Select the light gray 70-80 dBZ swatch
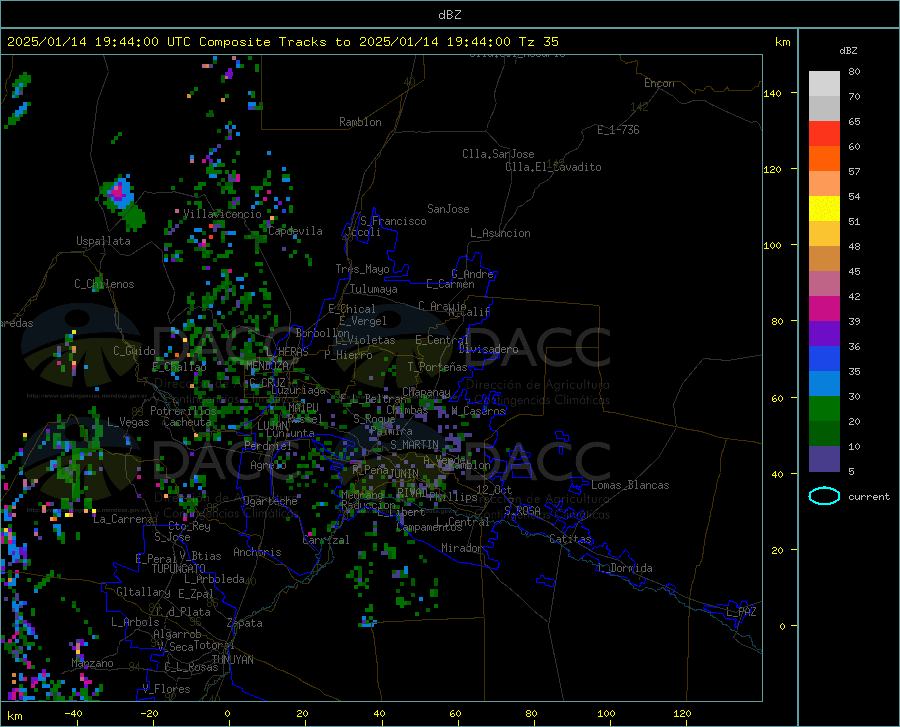900x727 pixels. coord(824,83)
